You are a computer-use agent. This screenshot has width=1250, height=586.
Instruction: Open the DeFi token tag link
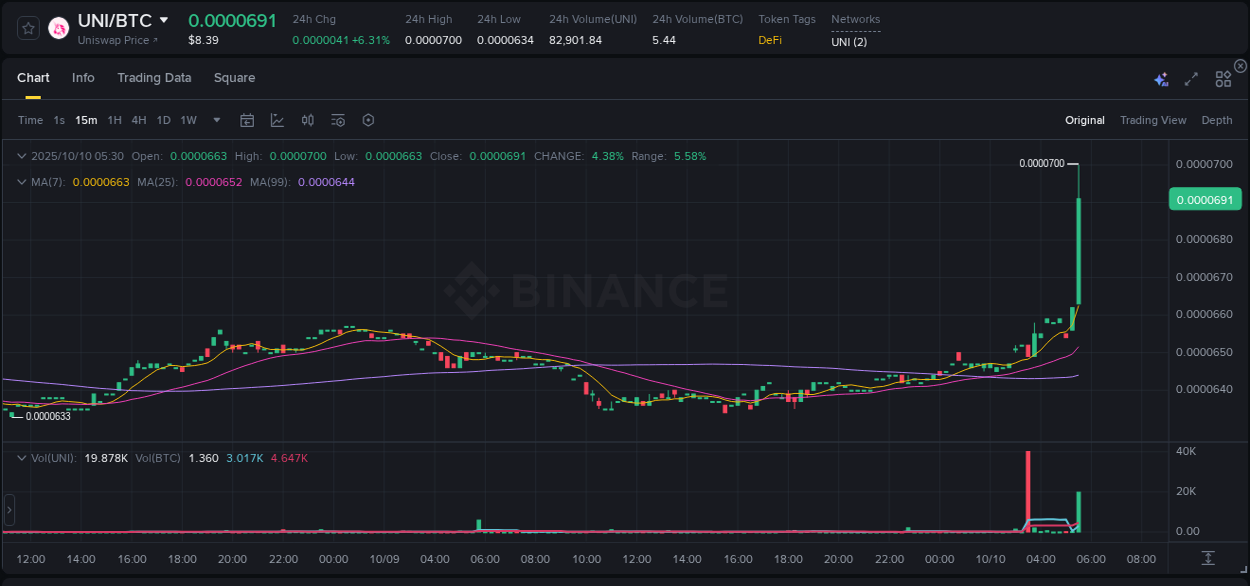coord(770,41)
